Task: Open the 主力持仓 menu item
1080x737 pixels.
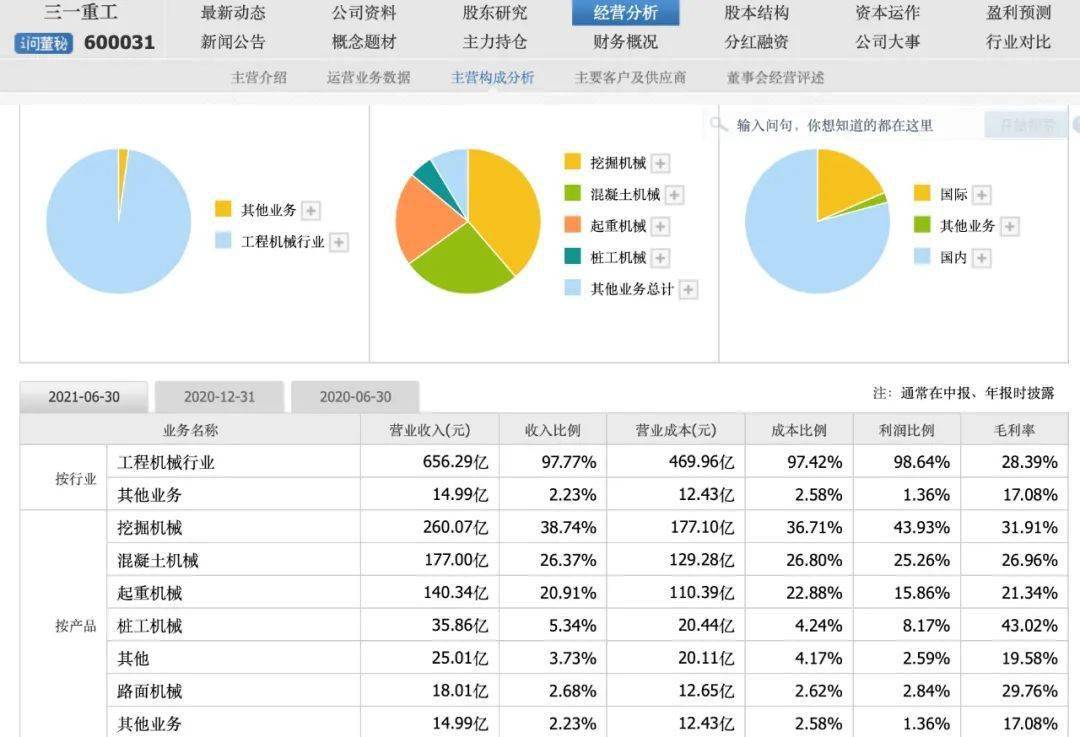Action: [x=495, y=42]
